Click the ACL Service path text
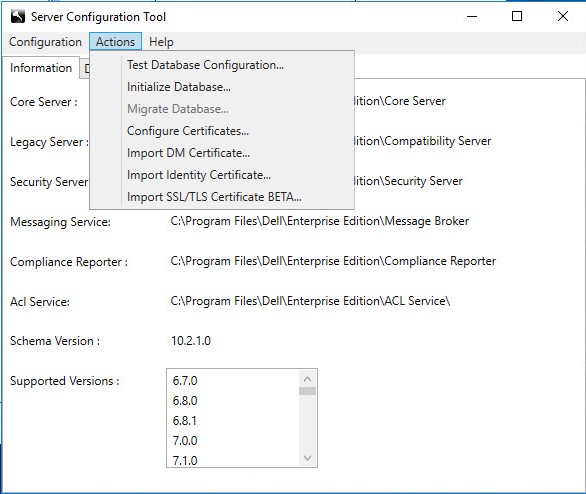586x494 pixels. [310, 301]
